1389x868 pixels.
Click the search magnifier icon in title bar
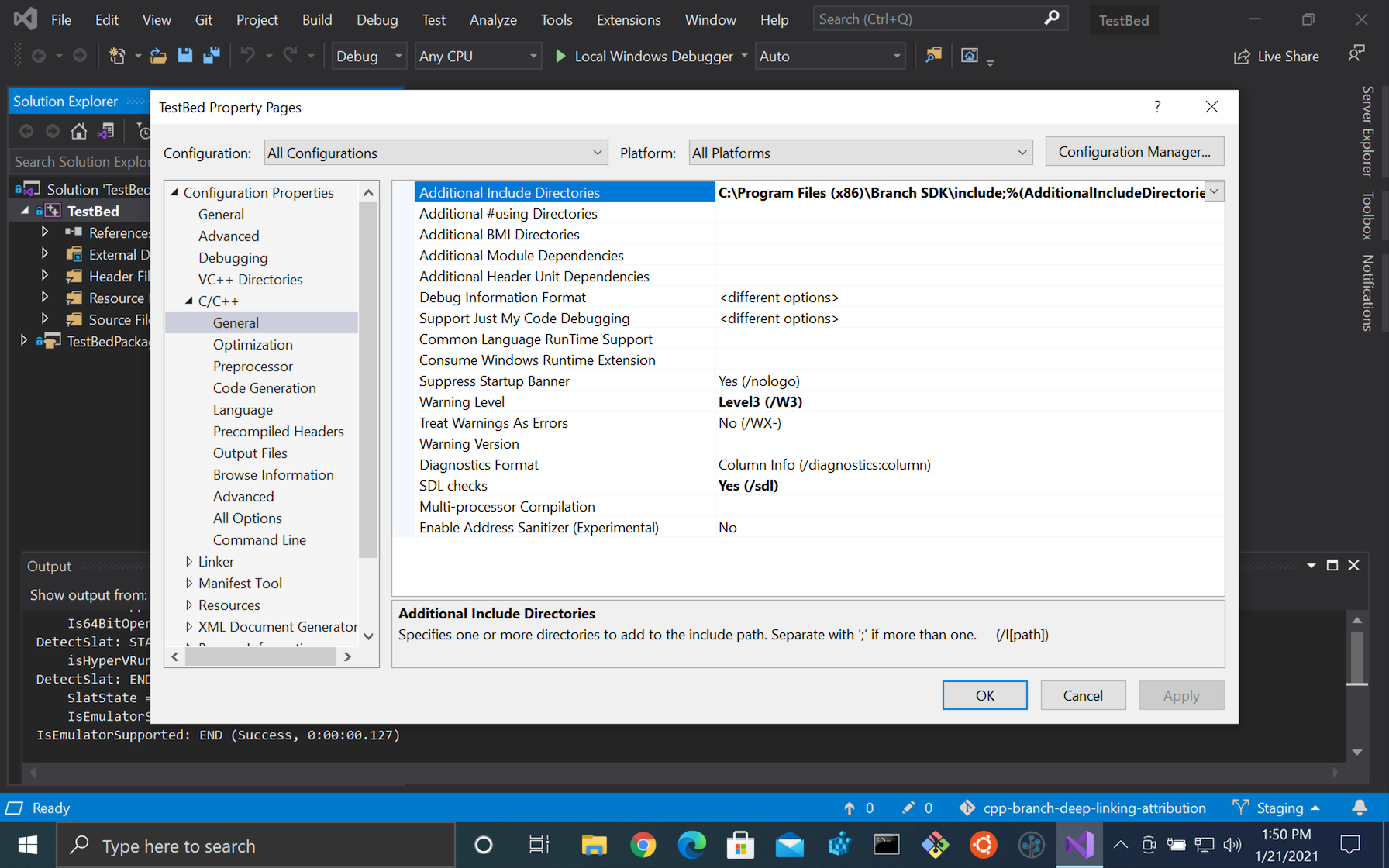(1051, 19)
